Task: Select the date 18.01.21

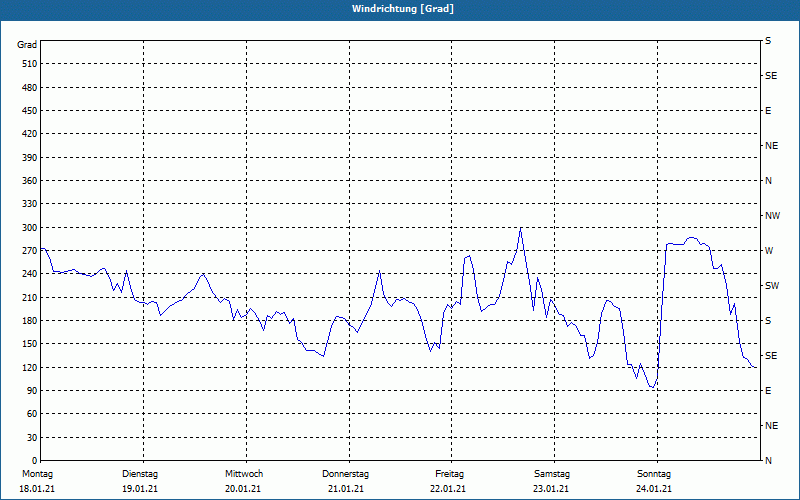Action: coord(37,489)
